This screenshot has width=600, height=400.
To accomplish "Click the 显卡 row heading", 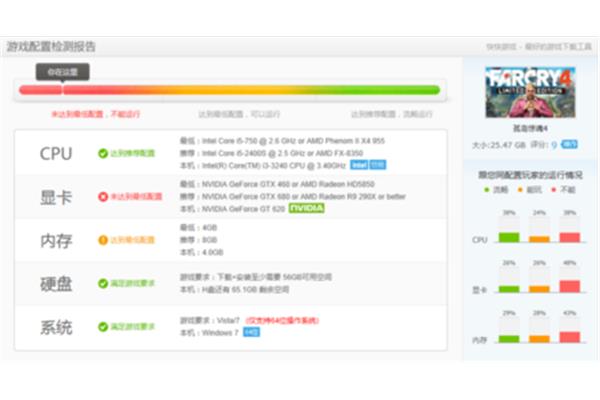I will 56,197.
